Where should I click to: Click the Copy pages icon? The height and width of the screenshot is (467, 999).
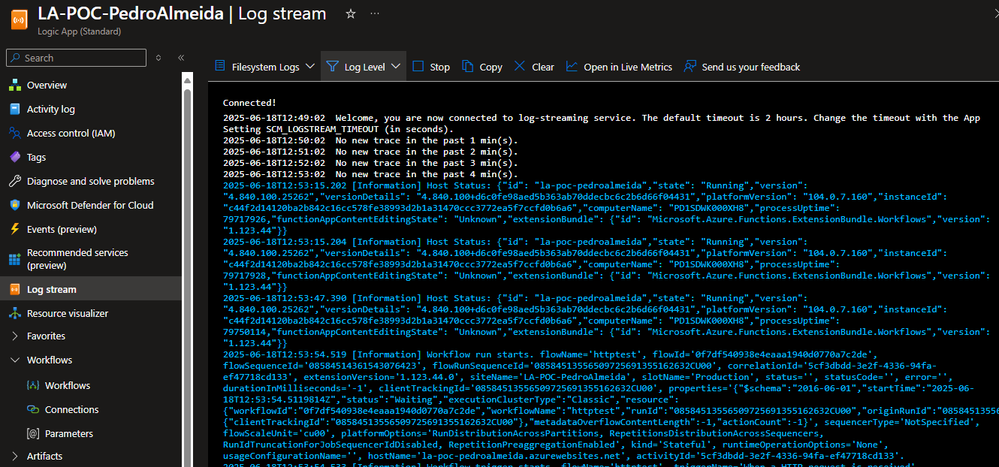468,66
